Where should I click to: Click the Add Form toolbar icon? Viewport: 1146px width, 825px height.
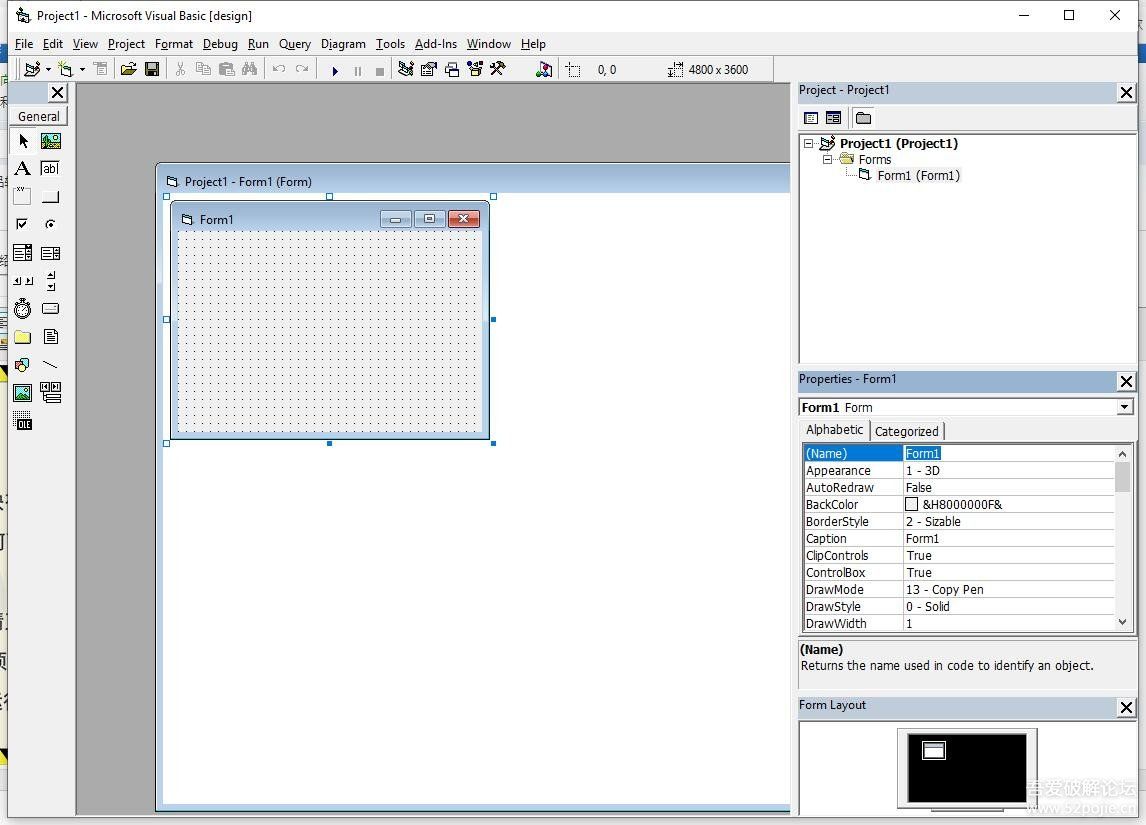click(66, 69)
